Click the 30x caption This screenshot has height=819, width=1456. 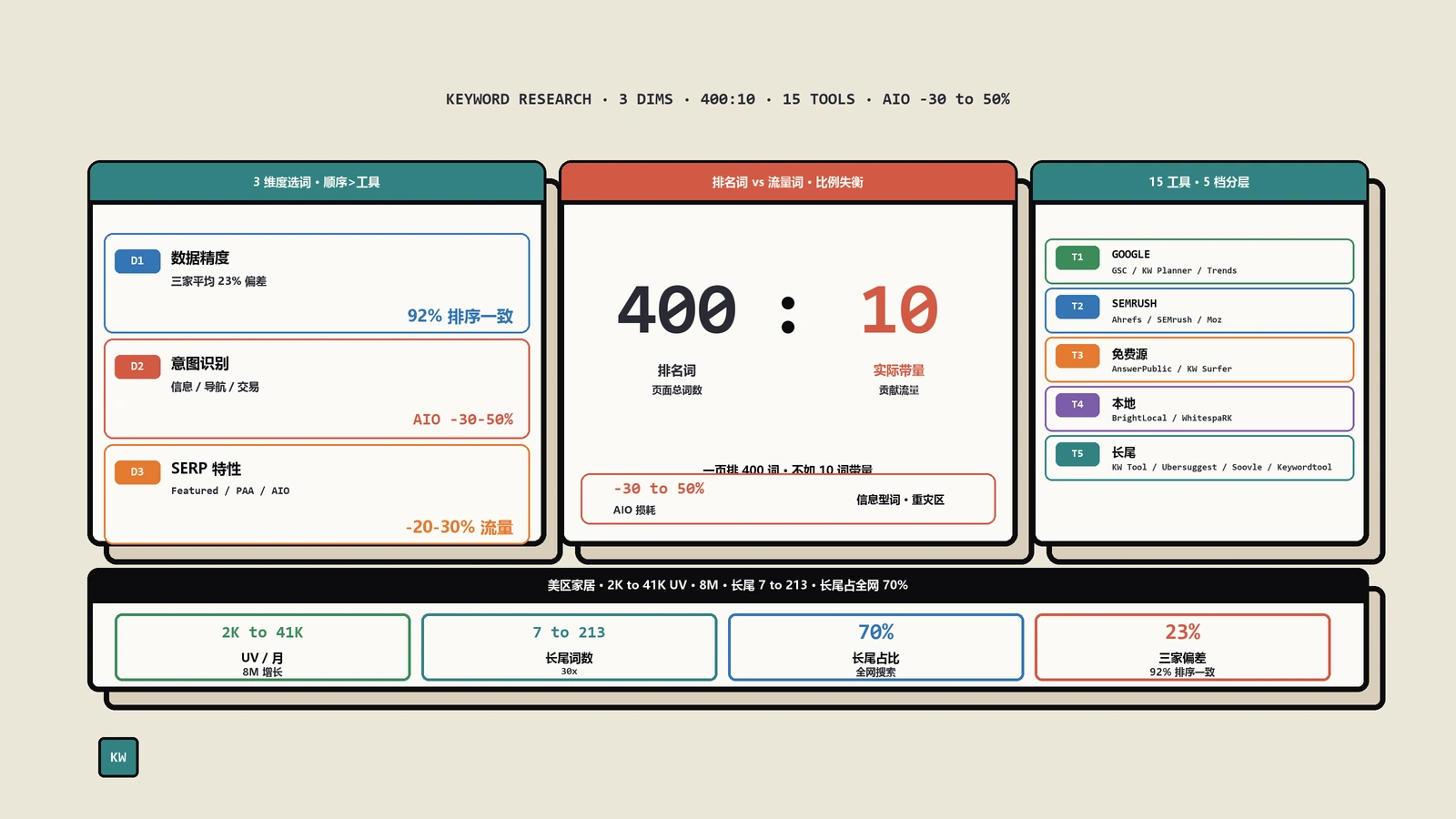[x=570, y=672]
